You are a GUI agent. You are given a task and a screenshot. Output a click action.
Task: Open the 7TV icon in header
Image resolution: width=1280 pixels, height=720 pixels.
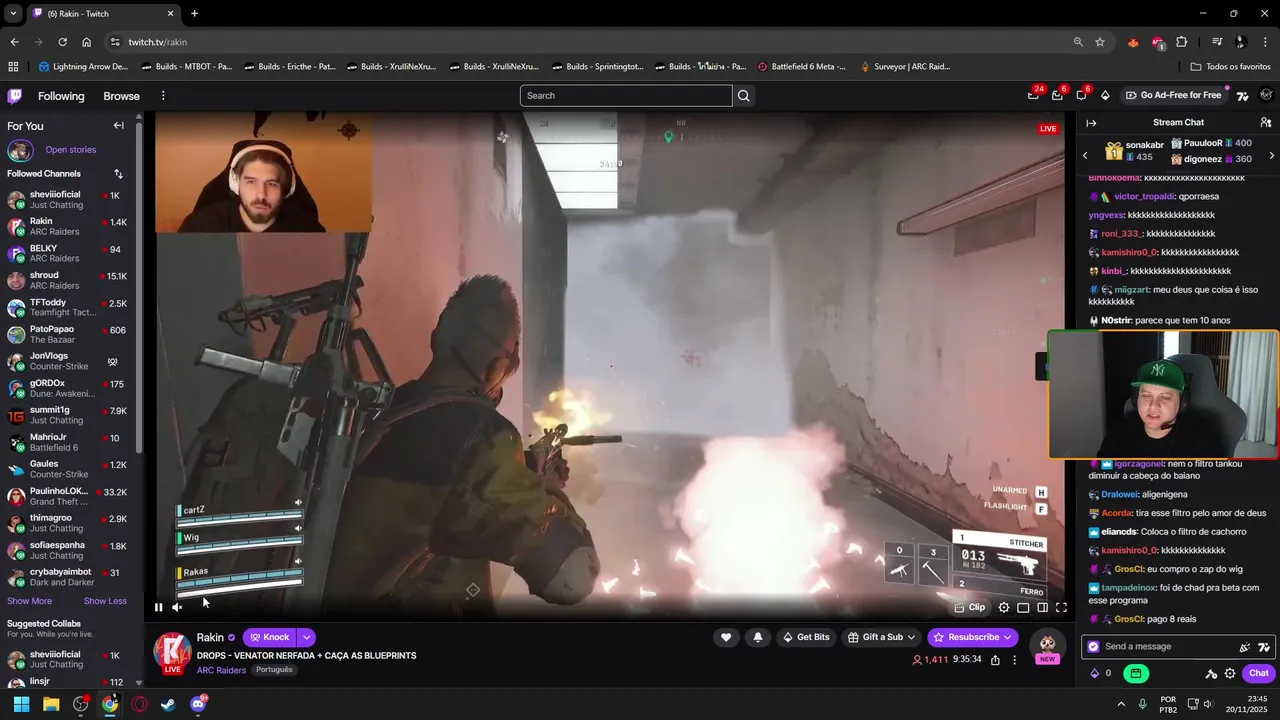point(1243,96)
